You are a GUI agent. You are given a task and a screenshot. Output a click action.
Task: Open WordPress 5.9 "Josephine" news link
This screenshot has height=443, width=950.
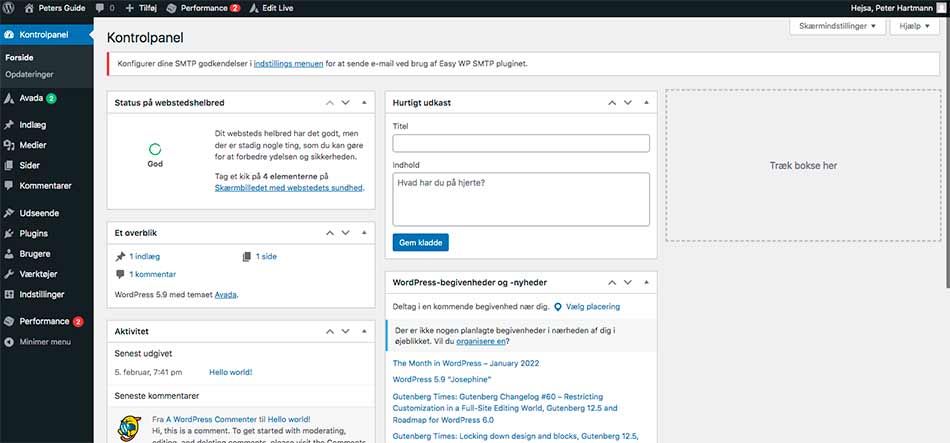442,379
